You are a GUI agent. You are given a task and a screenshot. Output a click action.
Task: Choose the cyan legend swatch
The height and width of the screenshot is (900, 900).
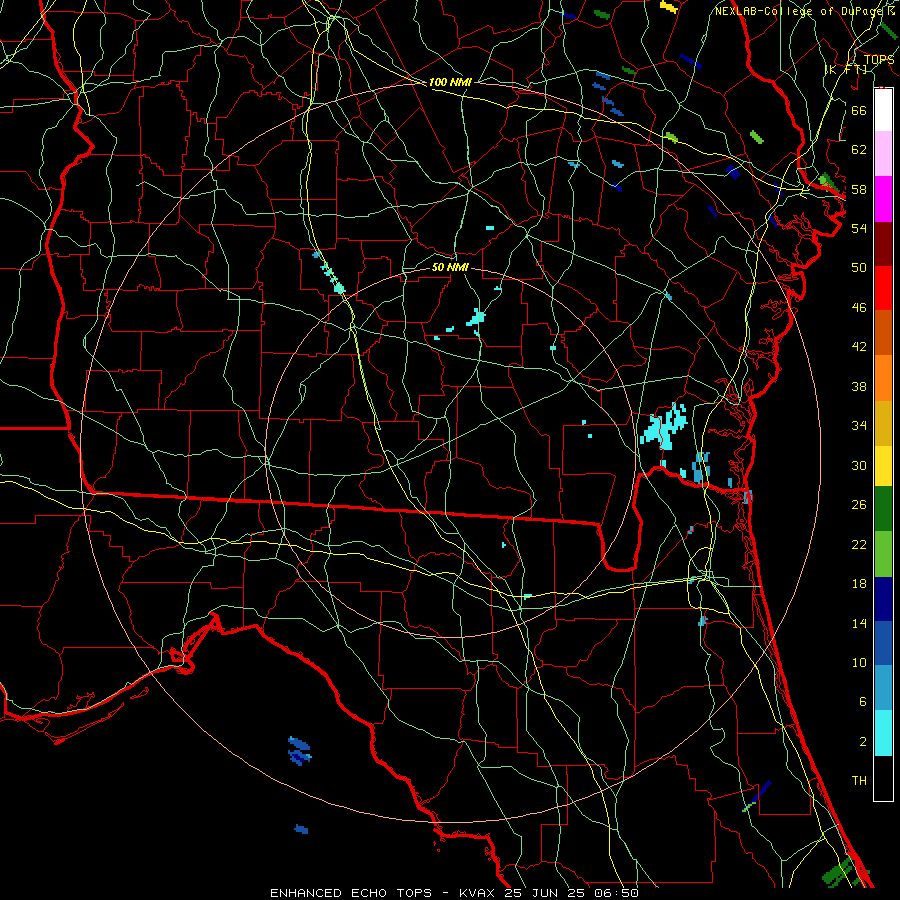pos(883,733)
